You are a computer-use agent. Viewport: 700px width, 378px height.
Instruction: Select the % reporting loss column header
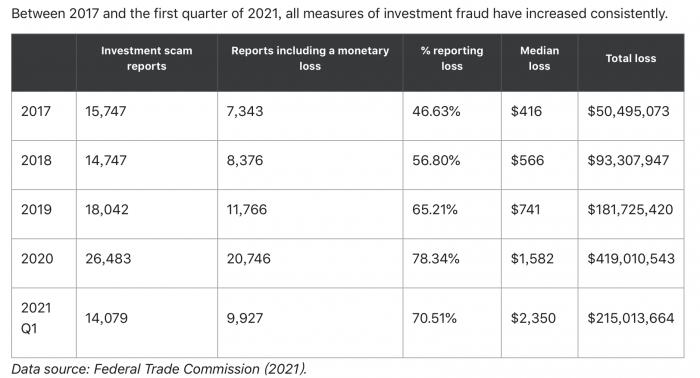452,58
